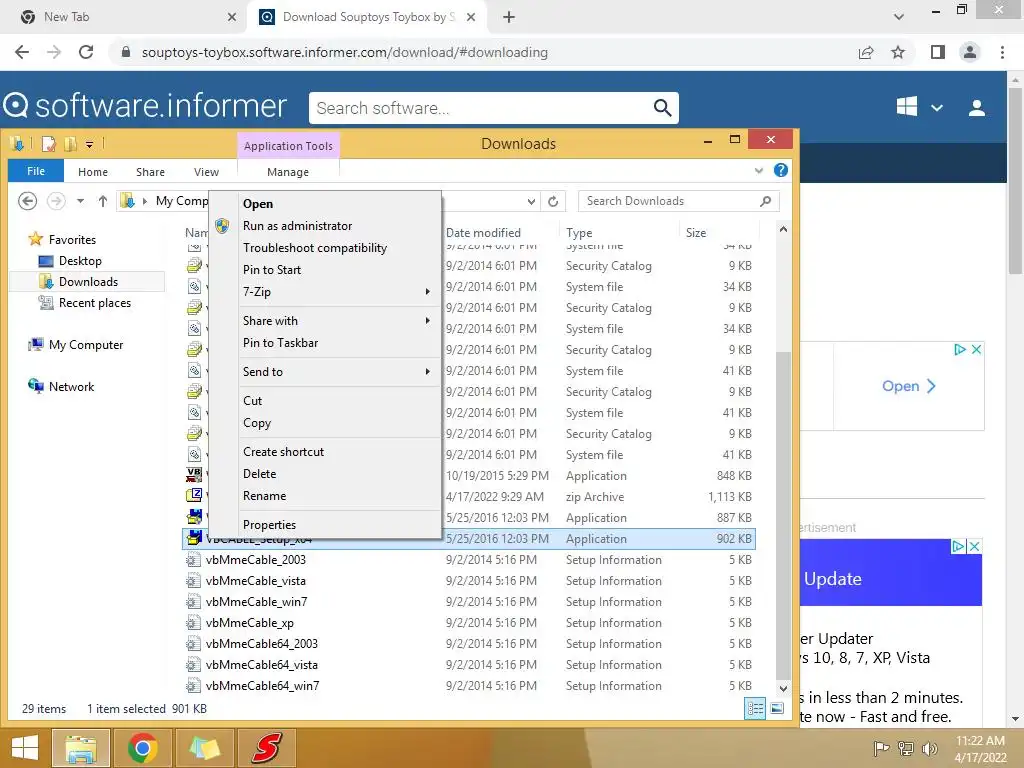This screenshot has width=1024, height=768.
Task: Click the Open link in advertisement
Action: (908, 386)
